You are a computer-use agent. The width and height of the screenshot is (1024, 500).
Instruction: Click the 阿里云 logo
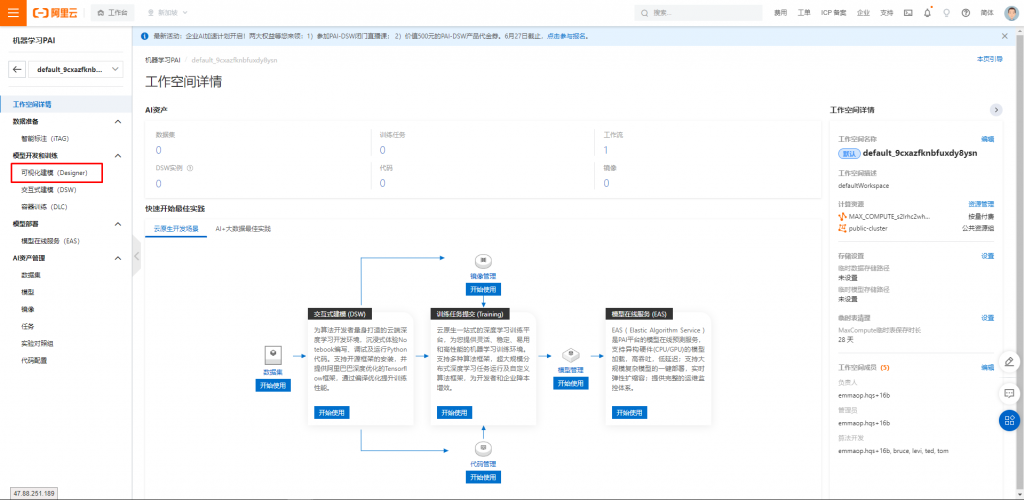(x=56, y=12)
